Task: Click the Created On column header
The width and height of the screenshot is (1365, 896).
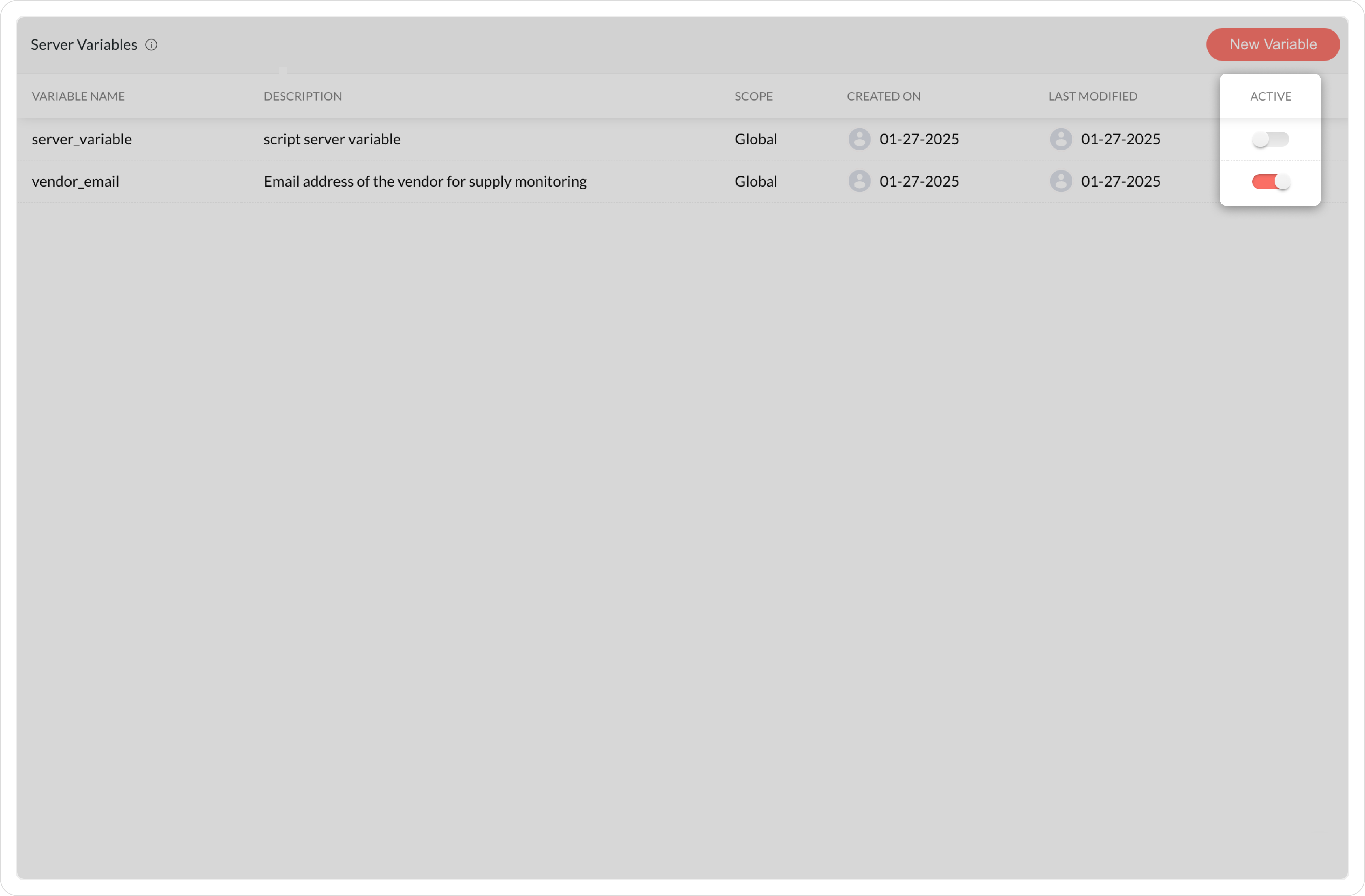Action: (883, 96)
